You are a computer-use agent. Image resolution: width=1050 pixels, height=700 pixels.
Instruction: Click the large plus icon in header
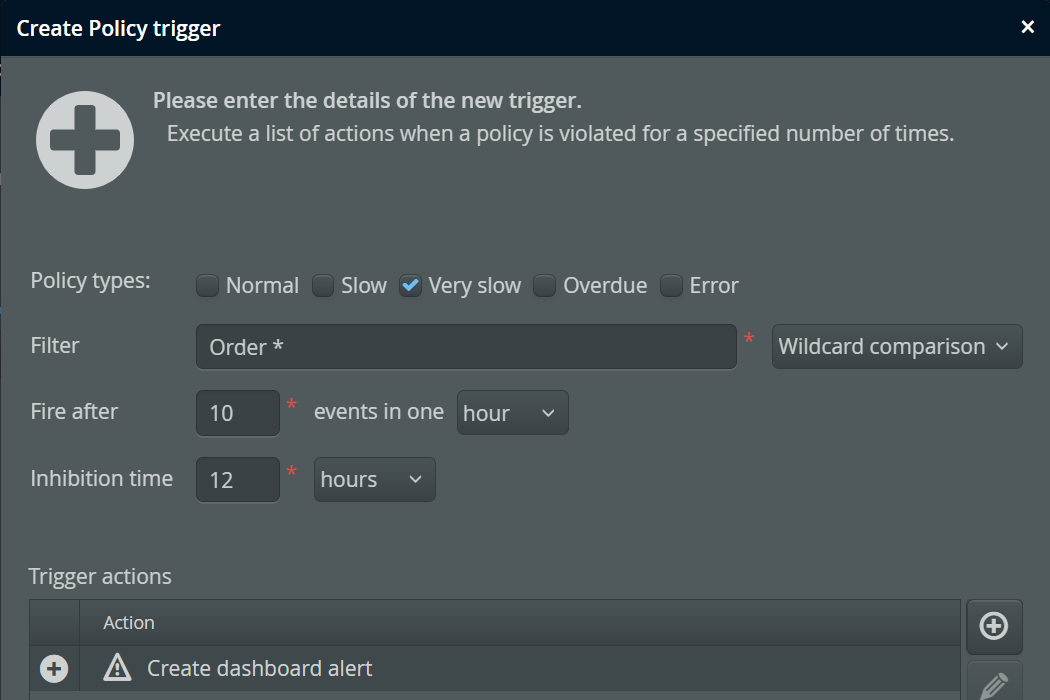pyautogui.click(x=85, y=140)
